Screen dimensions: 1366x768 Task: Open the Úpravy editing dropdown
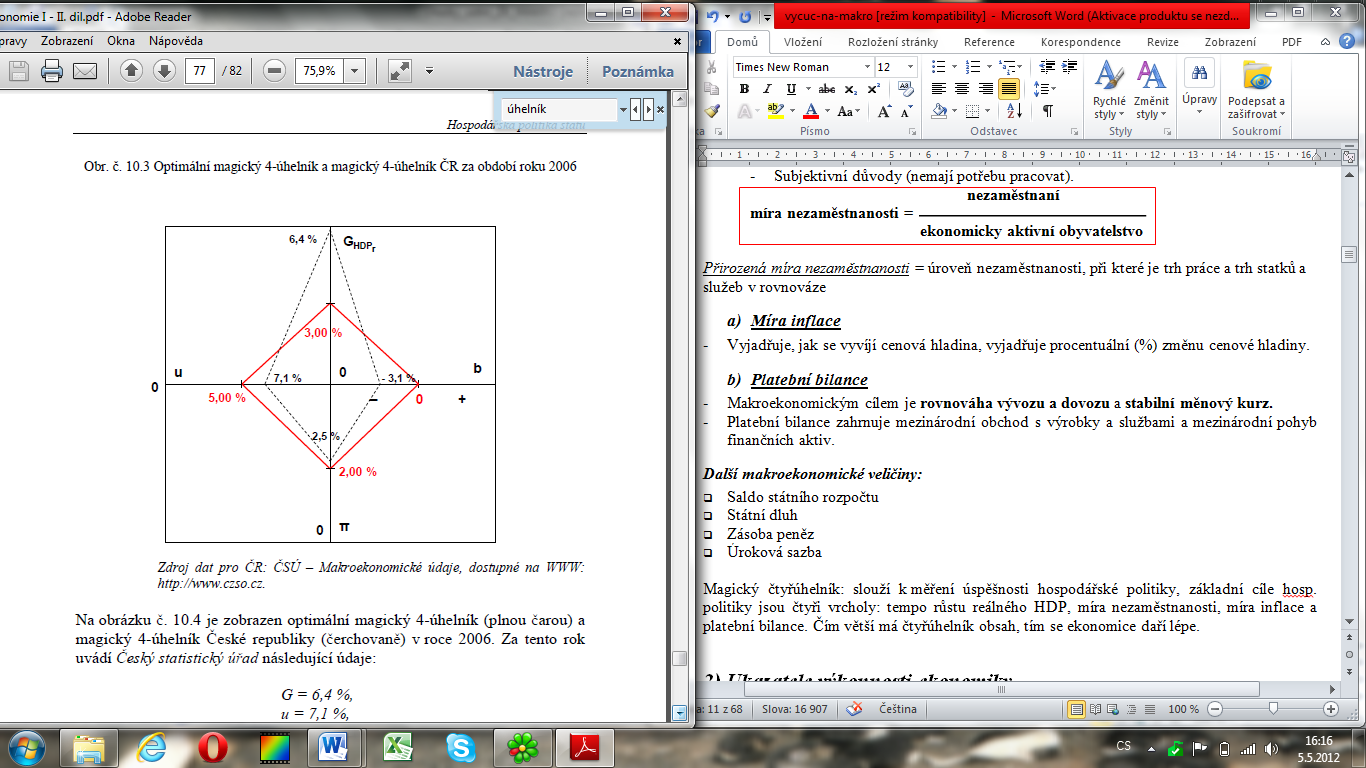1199,88
